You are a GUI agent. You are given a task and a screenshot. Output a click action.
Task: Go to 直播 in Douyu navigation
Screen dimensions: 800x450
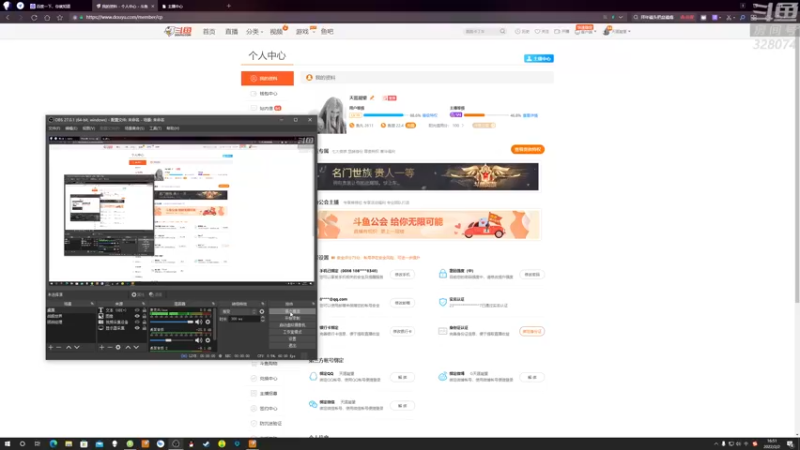tap(232, 32)
